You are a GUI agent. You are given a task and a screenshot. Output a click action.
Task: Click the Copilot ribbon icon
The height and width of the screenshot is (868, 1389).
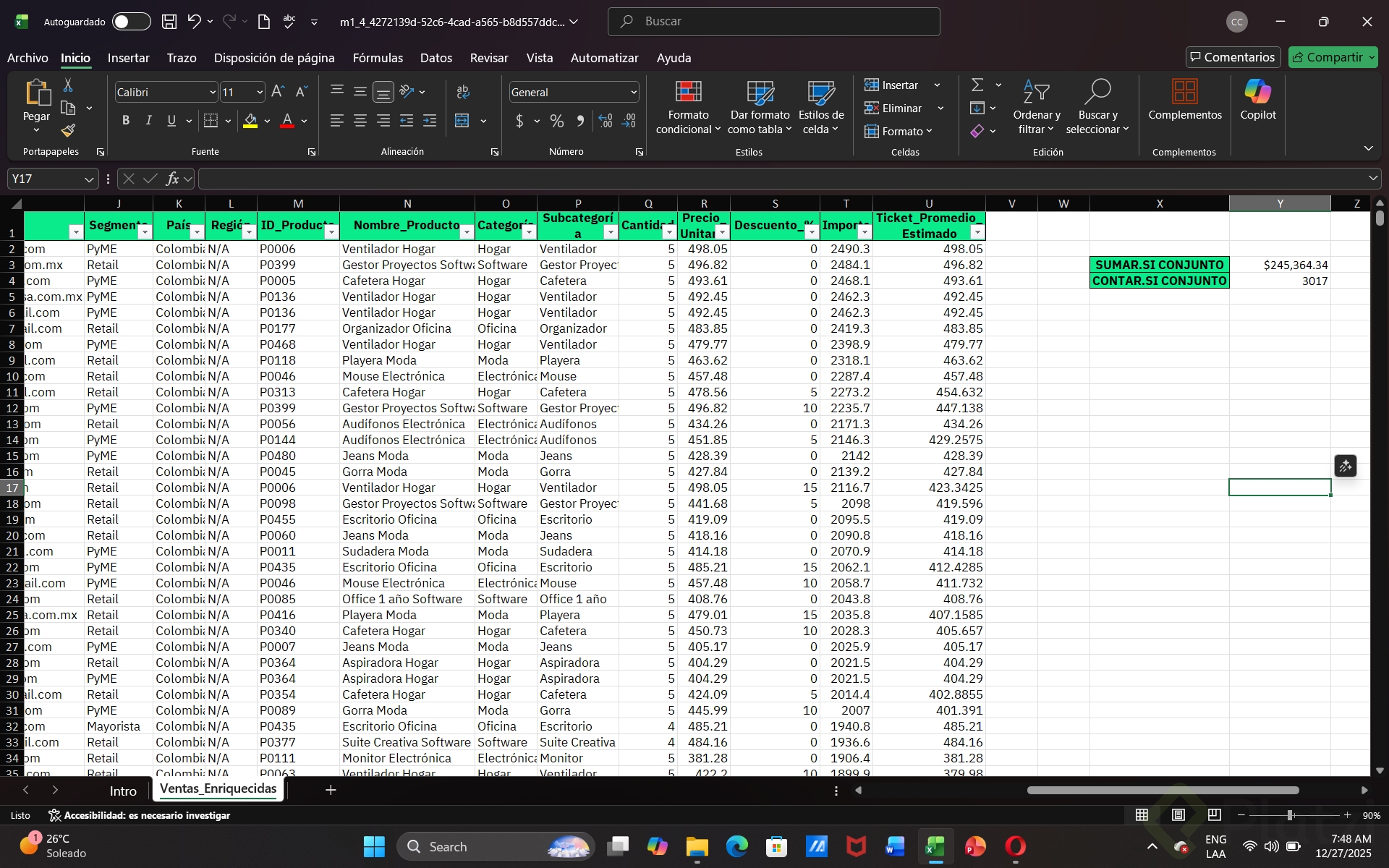1257,100
